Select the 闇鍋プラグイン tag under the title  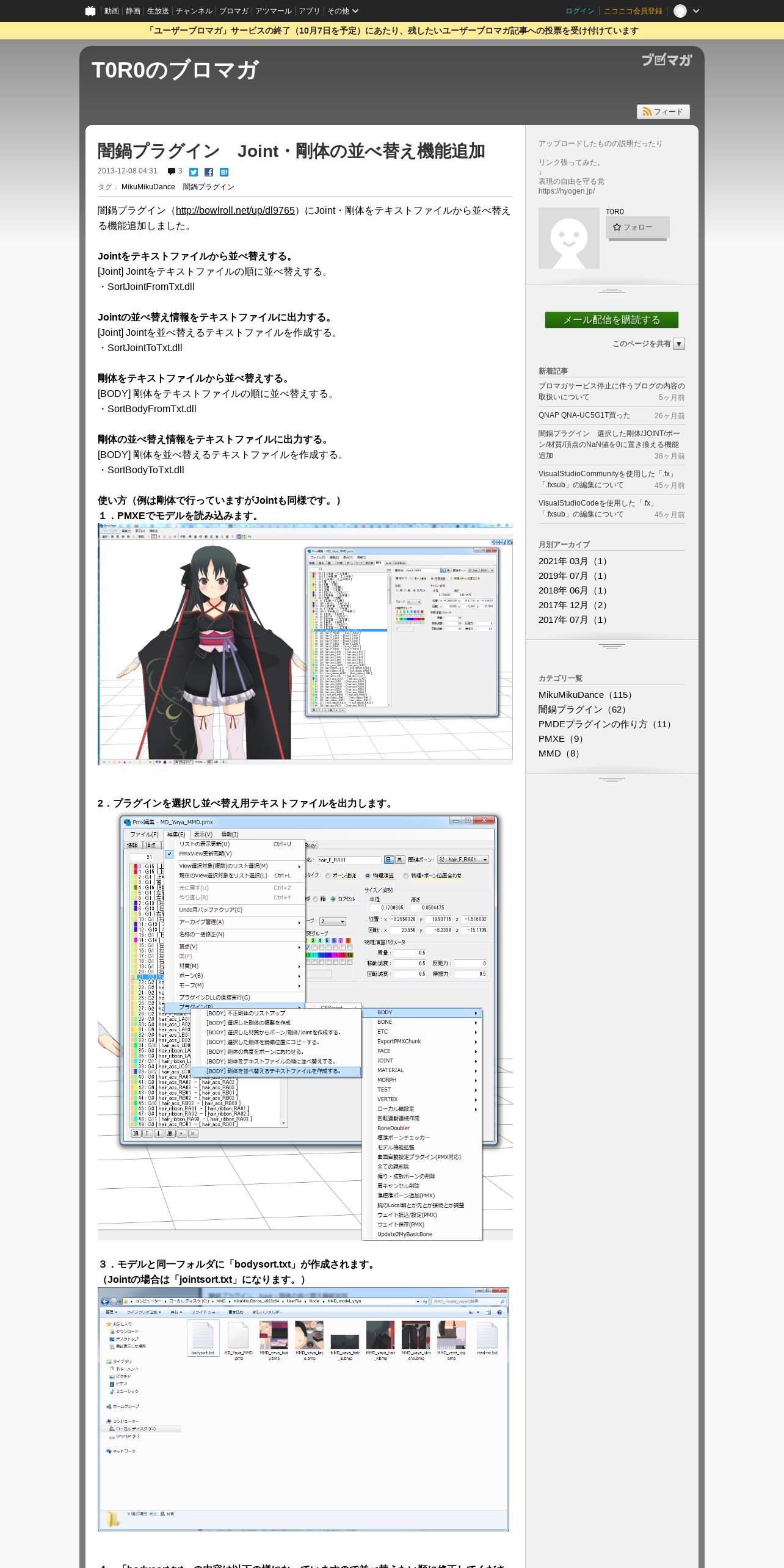pos(209,187)
